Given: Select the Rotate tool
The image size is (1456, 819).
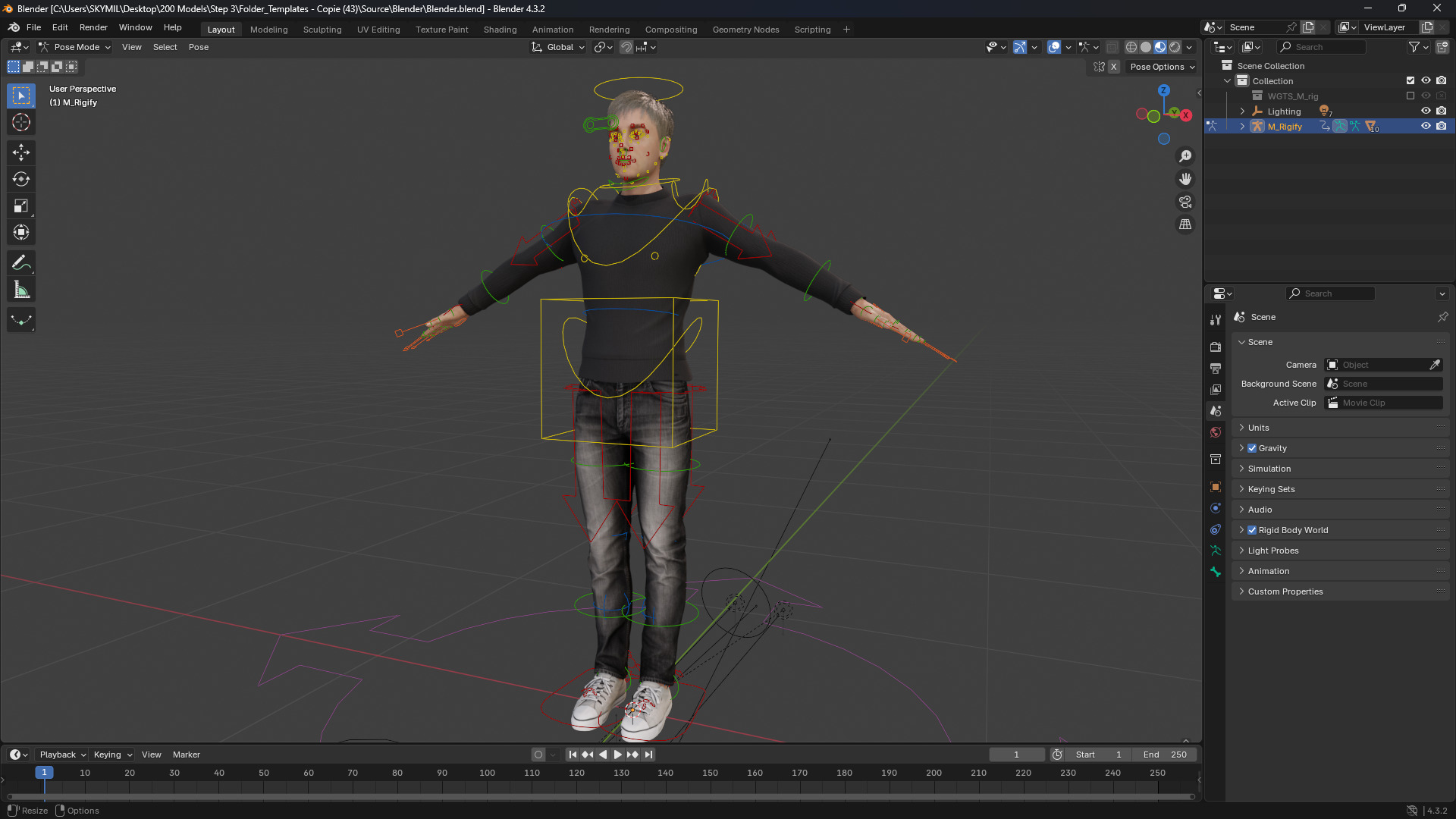Looking at the screenshot, I should point(21,179).
